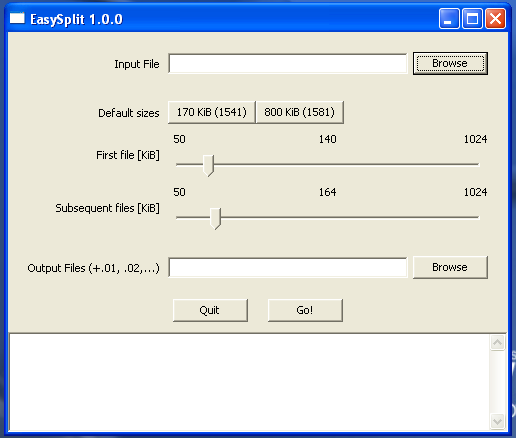Click into the Input File text field
This screenshot has width=516, height=438.
288,63
